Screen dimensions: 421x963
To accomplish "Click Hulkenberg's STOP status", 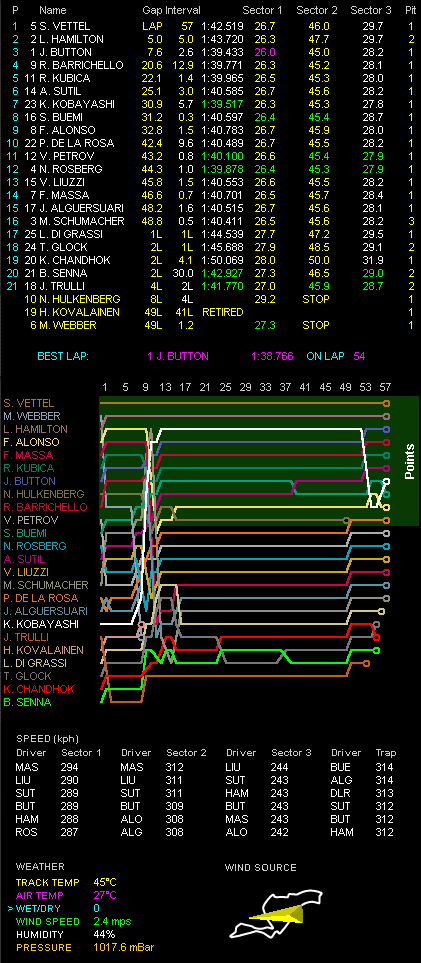I will click(x=315, y=299).
